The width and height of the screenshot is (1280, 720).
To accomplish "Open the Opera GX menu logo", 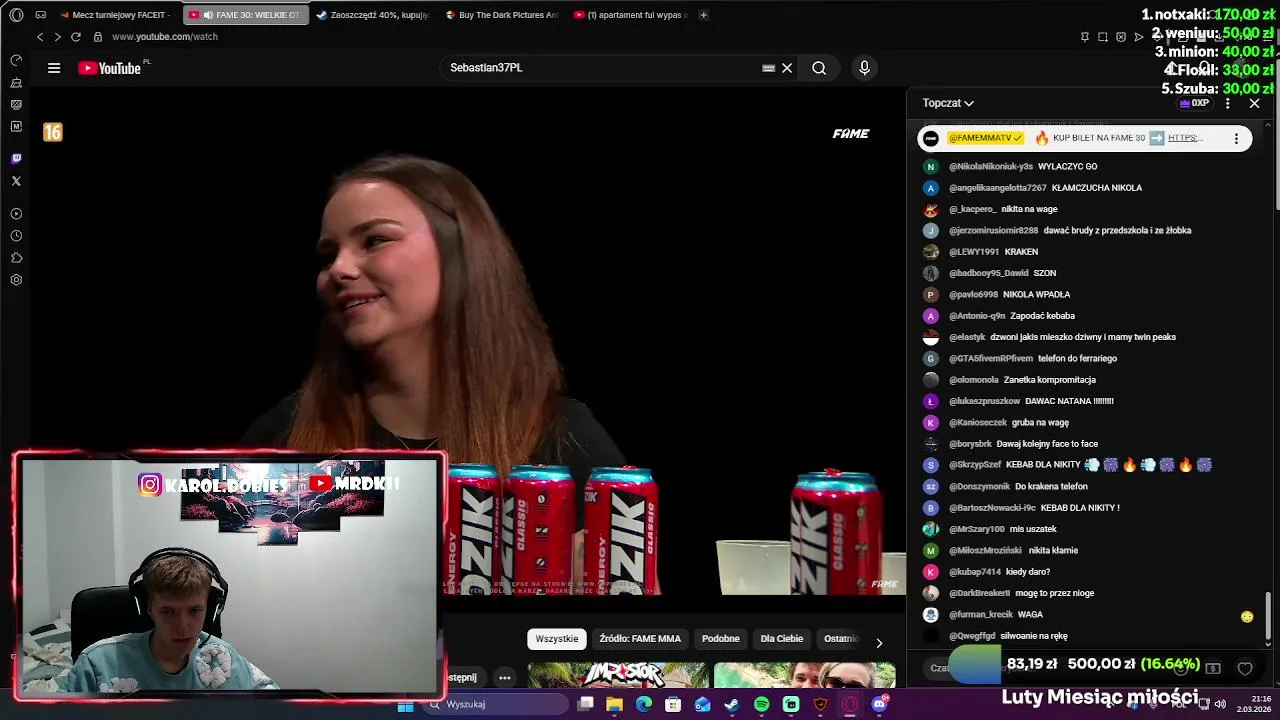I will coord(16,15).
